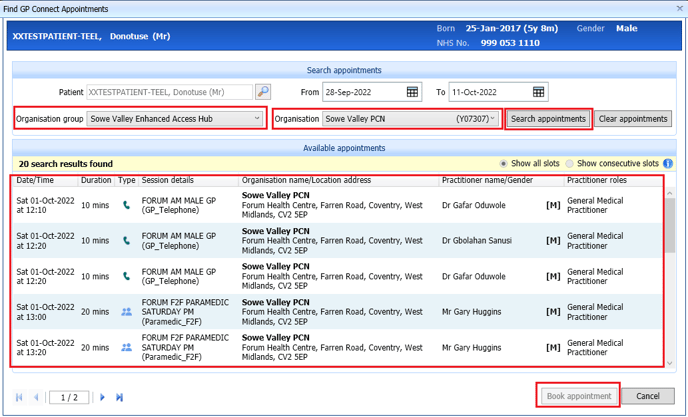Open the To date calendar picker

(538, 92)
